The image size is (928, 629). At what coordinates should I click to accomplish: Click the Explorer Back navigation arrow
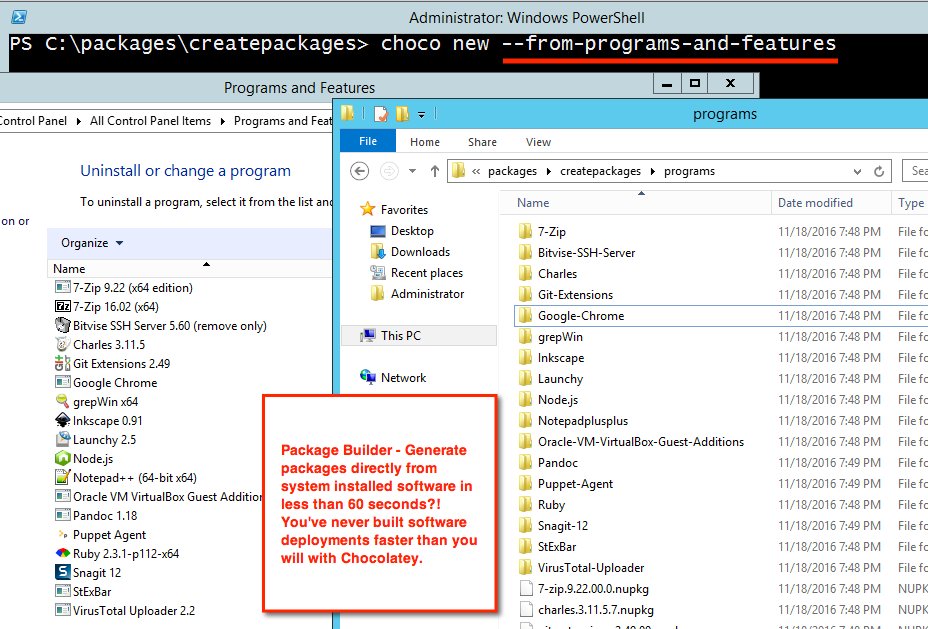tap(359, 171)
